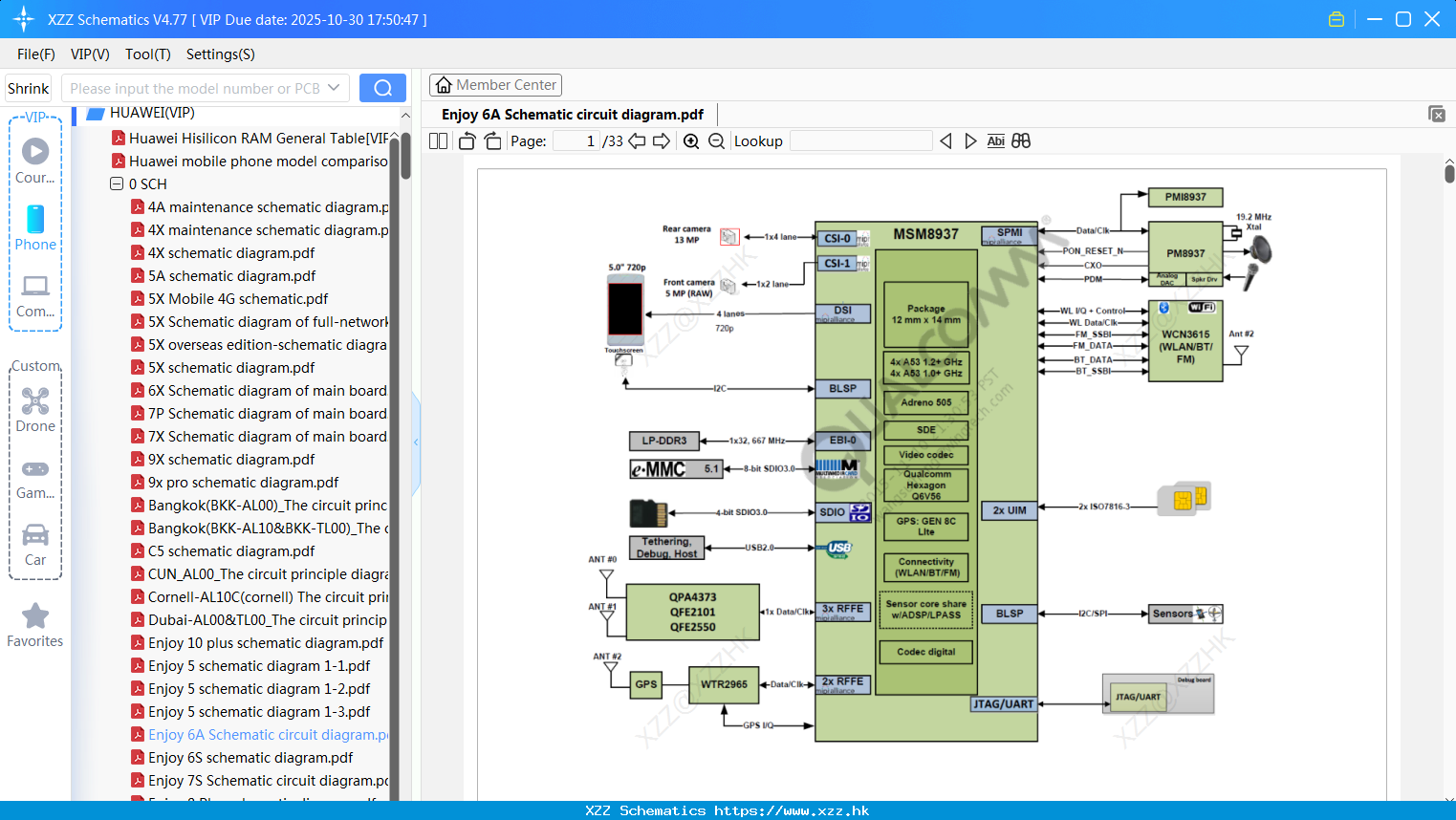The height and width of the screenshot is (820, 1456).
Task: Toggle the two-page layout view icon
Action: pos(438,141)
